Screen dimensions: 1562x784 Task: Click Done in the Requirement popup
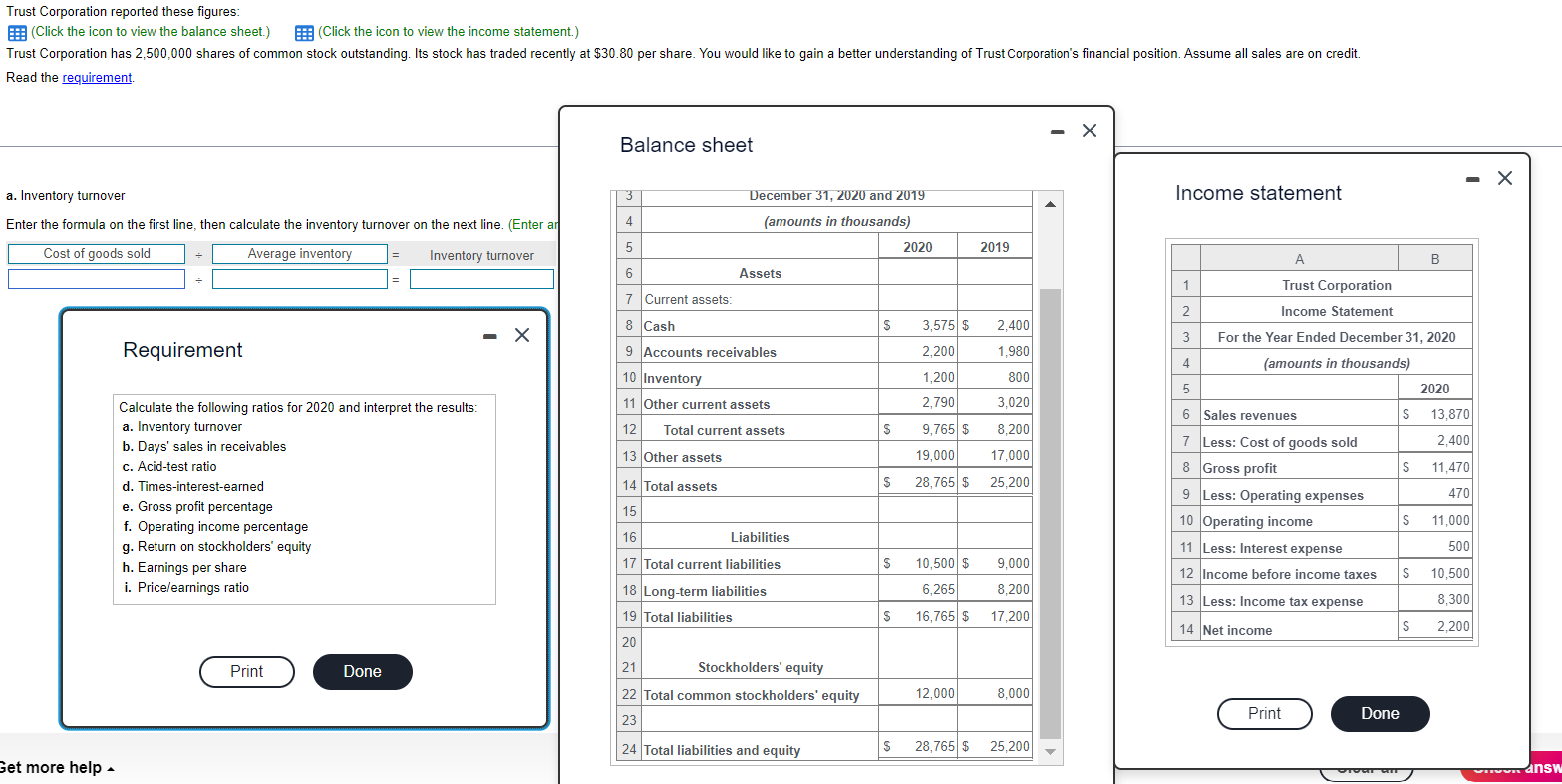(x=362, y=672)
